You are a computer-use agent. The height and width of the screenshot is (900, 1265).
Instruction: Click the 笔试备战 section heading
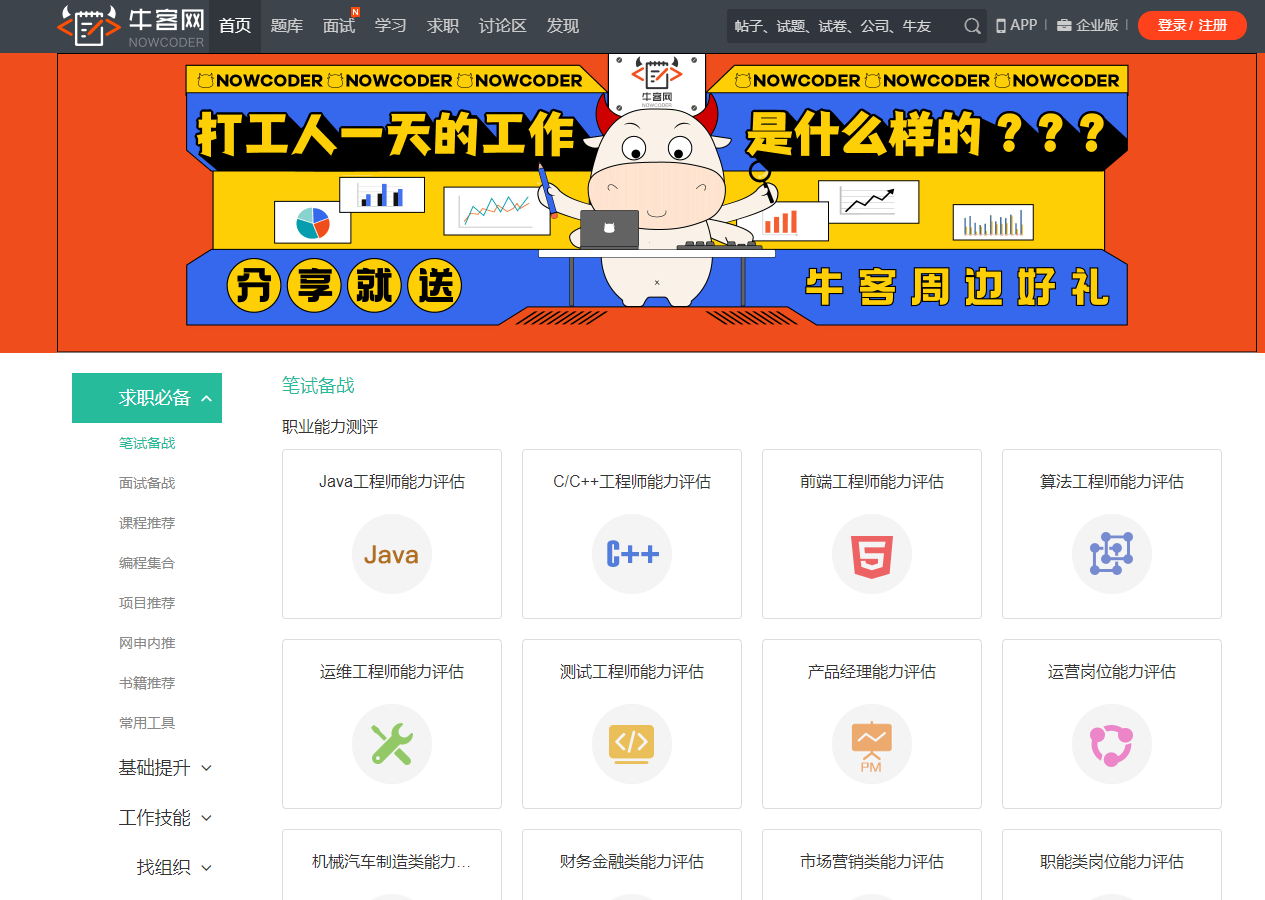click(318, 386)
